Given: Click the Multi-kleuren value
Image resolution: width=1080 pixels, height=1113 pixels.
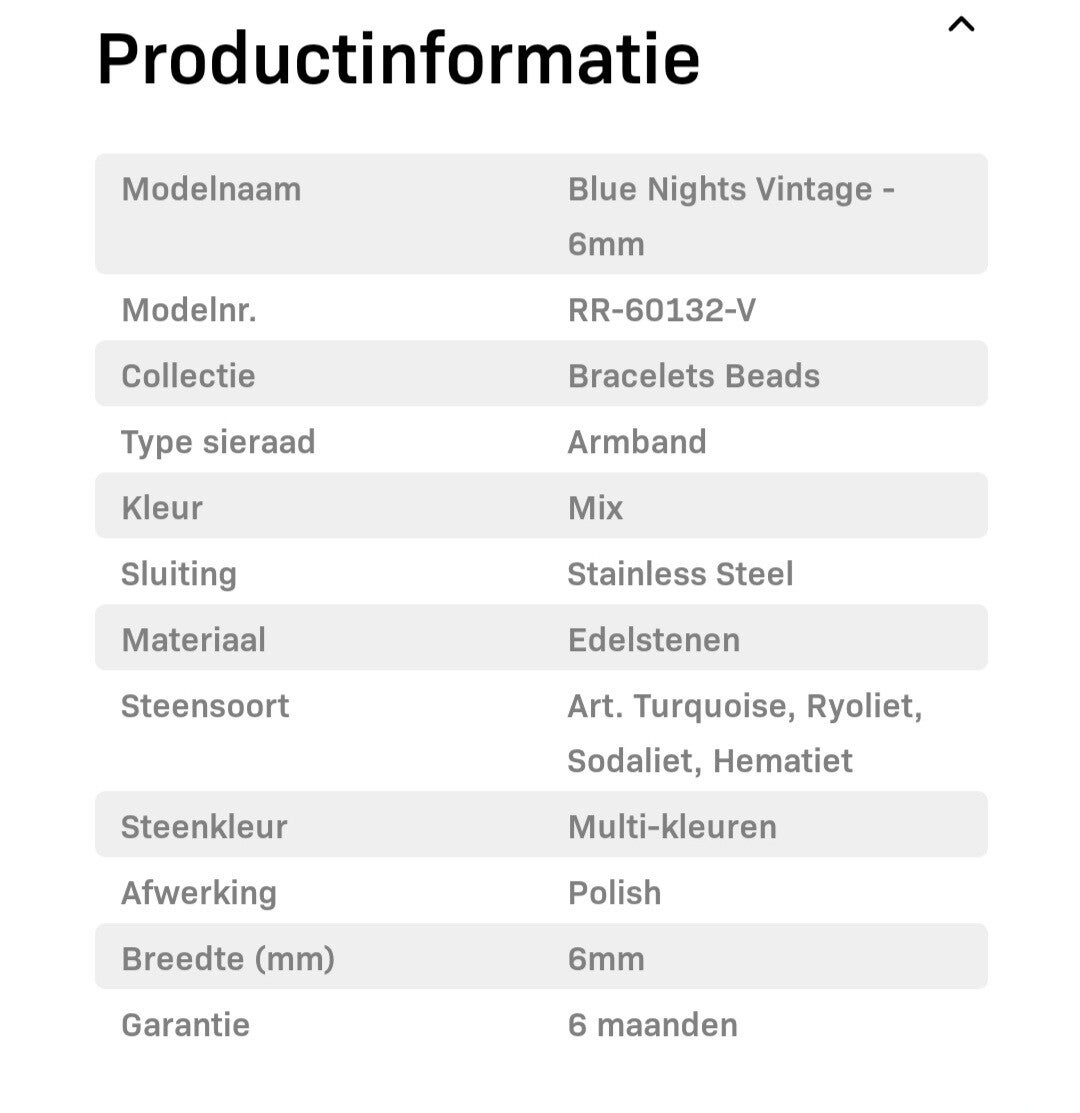Looking at the screenshot, I should (x=672, y=827).
